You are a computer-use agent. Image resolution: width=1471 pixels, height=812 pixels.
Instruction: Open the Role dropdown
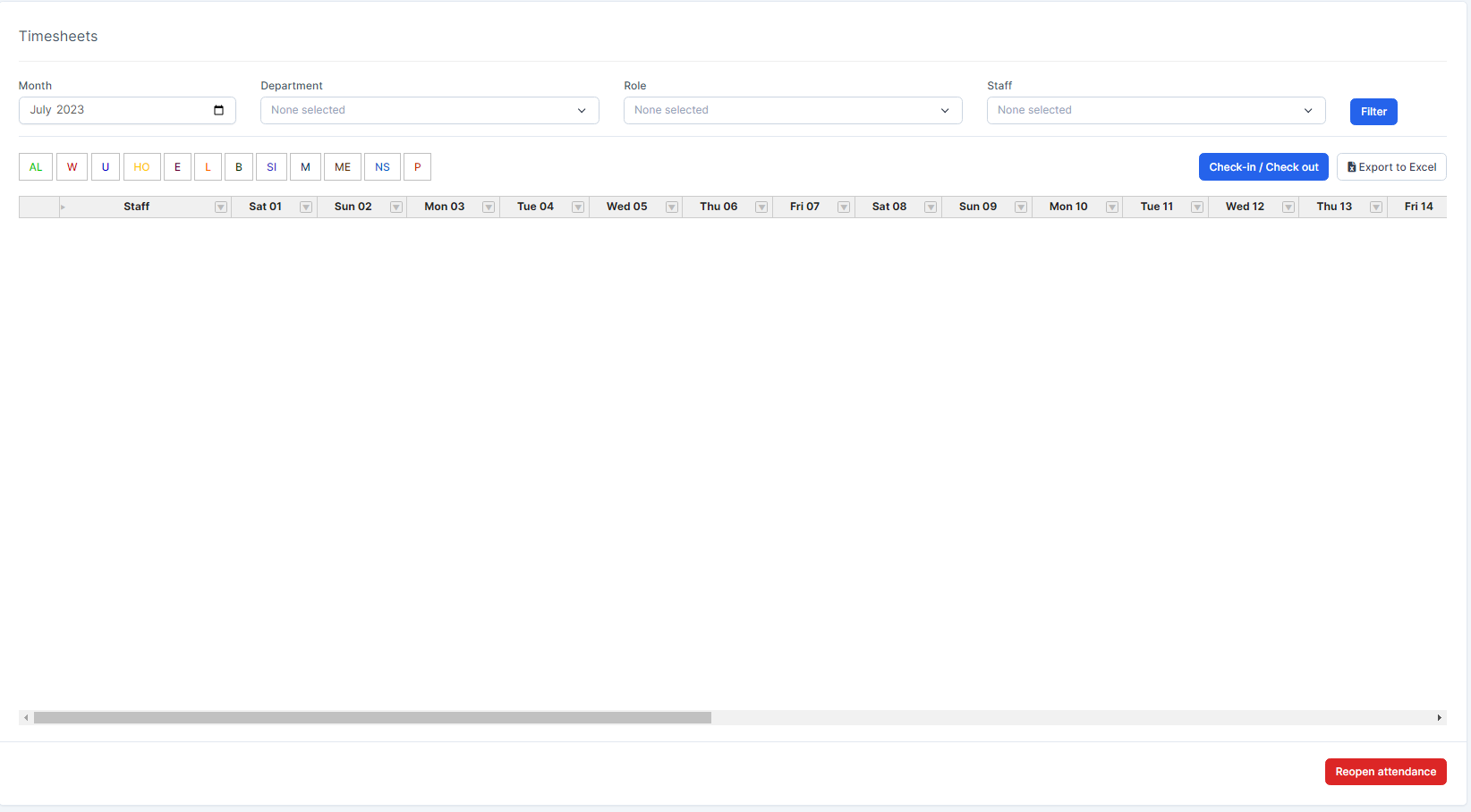pos(793,110)
